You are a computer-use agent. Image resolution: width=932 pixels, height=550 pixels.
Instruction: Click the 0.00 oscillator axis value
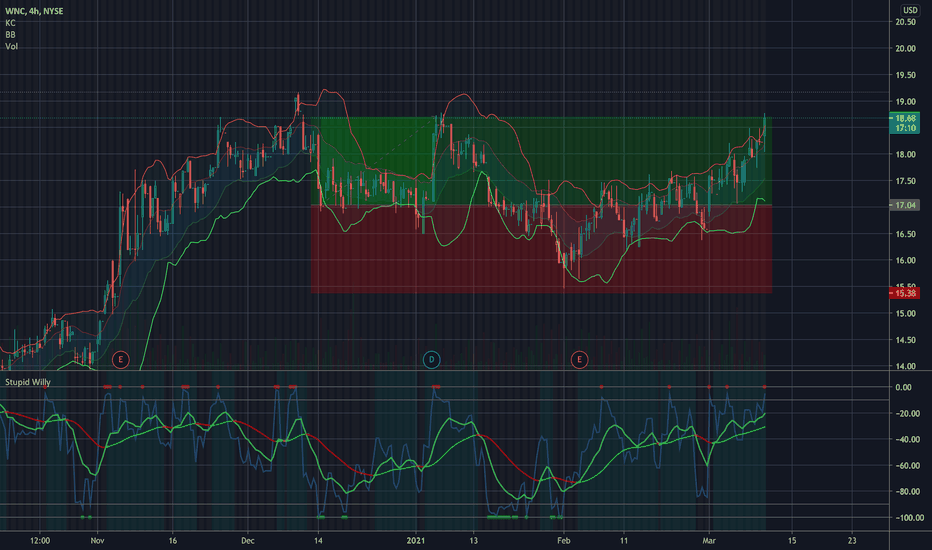(903, 387)
